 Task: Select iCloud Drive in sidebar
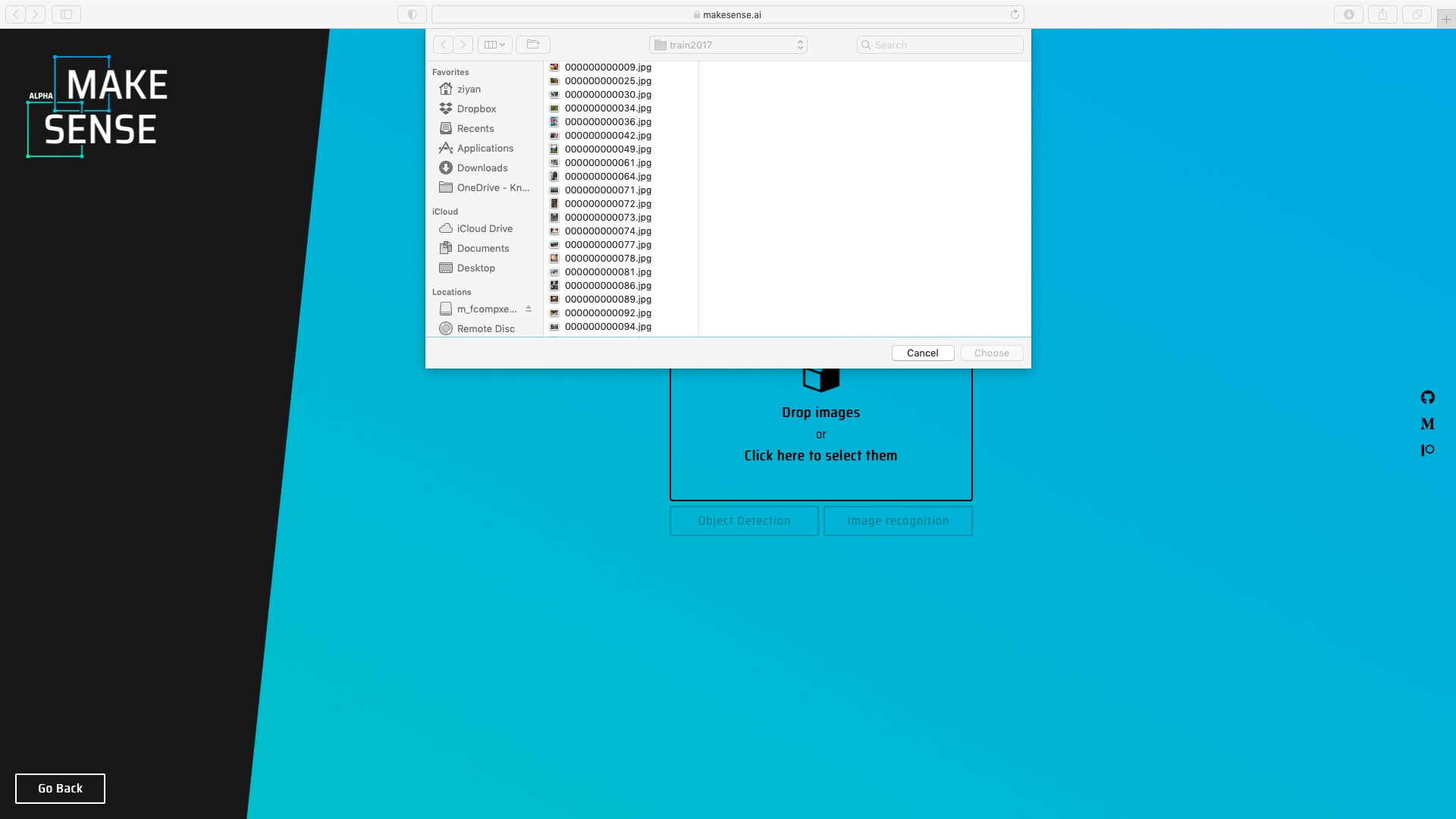484,228
